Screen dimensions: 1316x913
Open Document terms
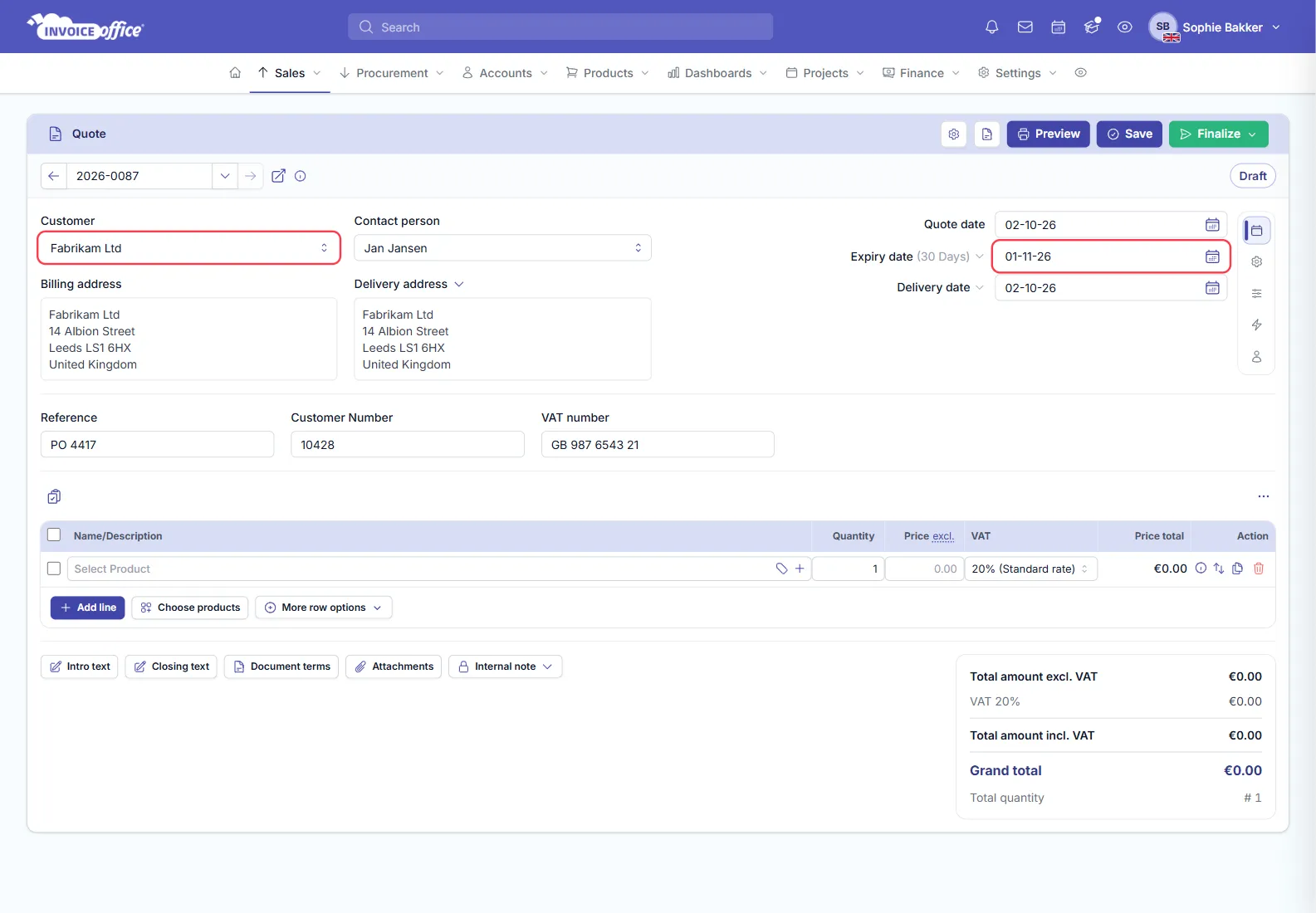[x=281, y=666]
